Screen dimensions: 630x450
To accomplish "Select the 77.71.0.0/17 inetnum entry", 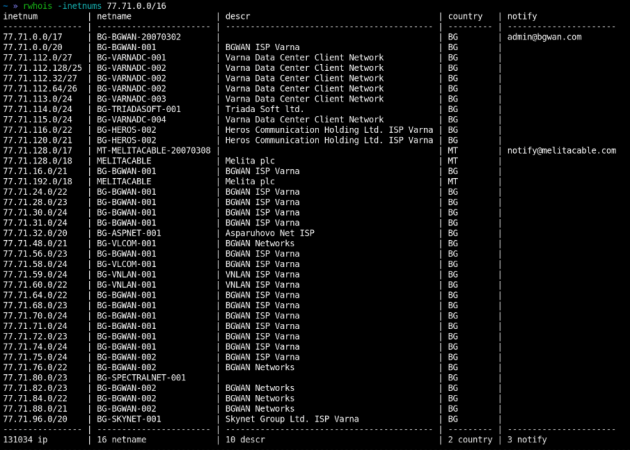I will 33,37.
